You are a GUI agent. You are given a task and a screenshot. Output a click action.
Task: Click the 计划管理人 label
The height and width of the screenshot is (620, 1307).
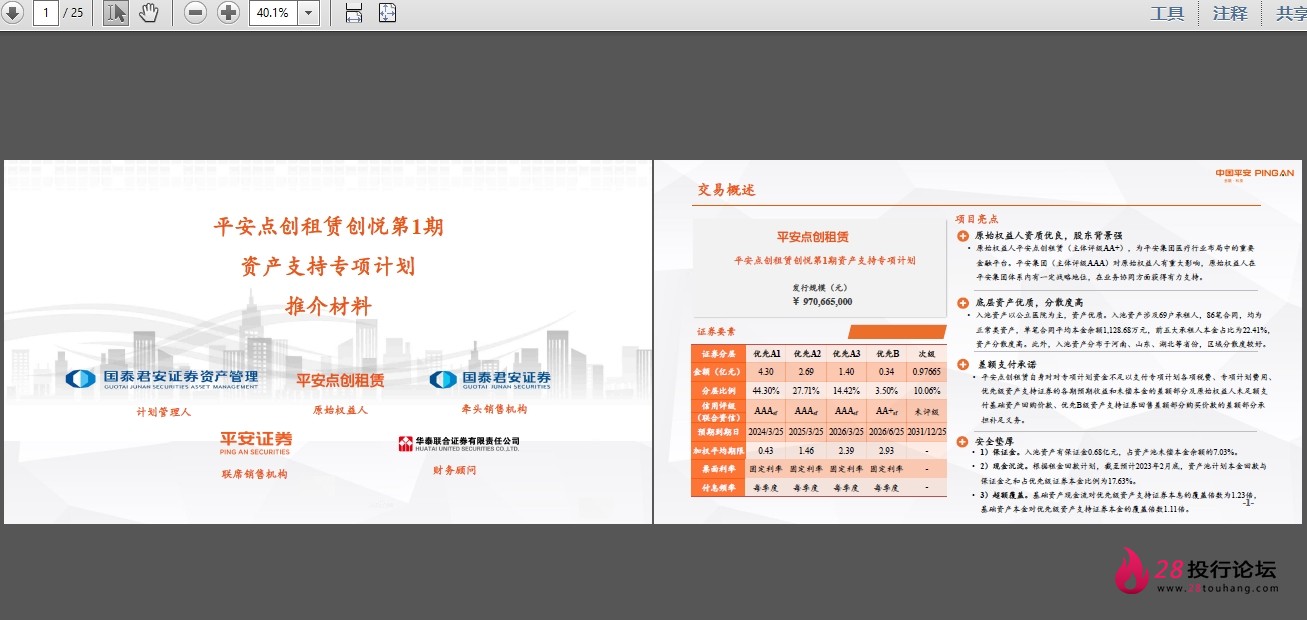[164, 411]
